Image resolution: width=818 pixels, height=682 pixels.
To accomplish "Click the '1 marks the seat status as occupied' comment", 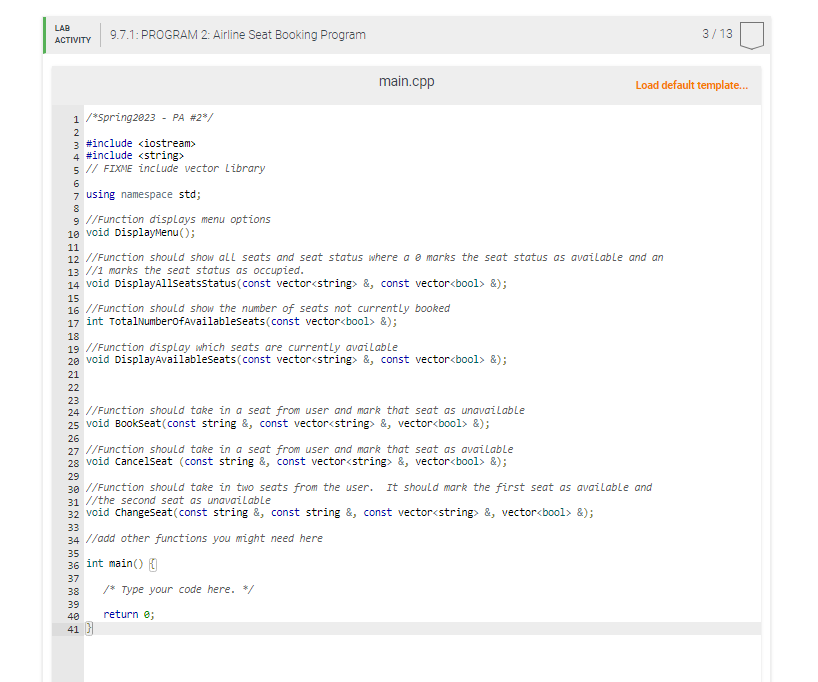I will pos(195,271).
